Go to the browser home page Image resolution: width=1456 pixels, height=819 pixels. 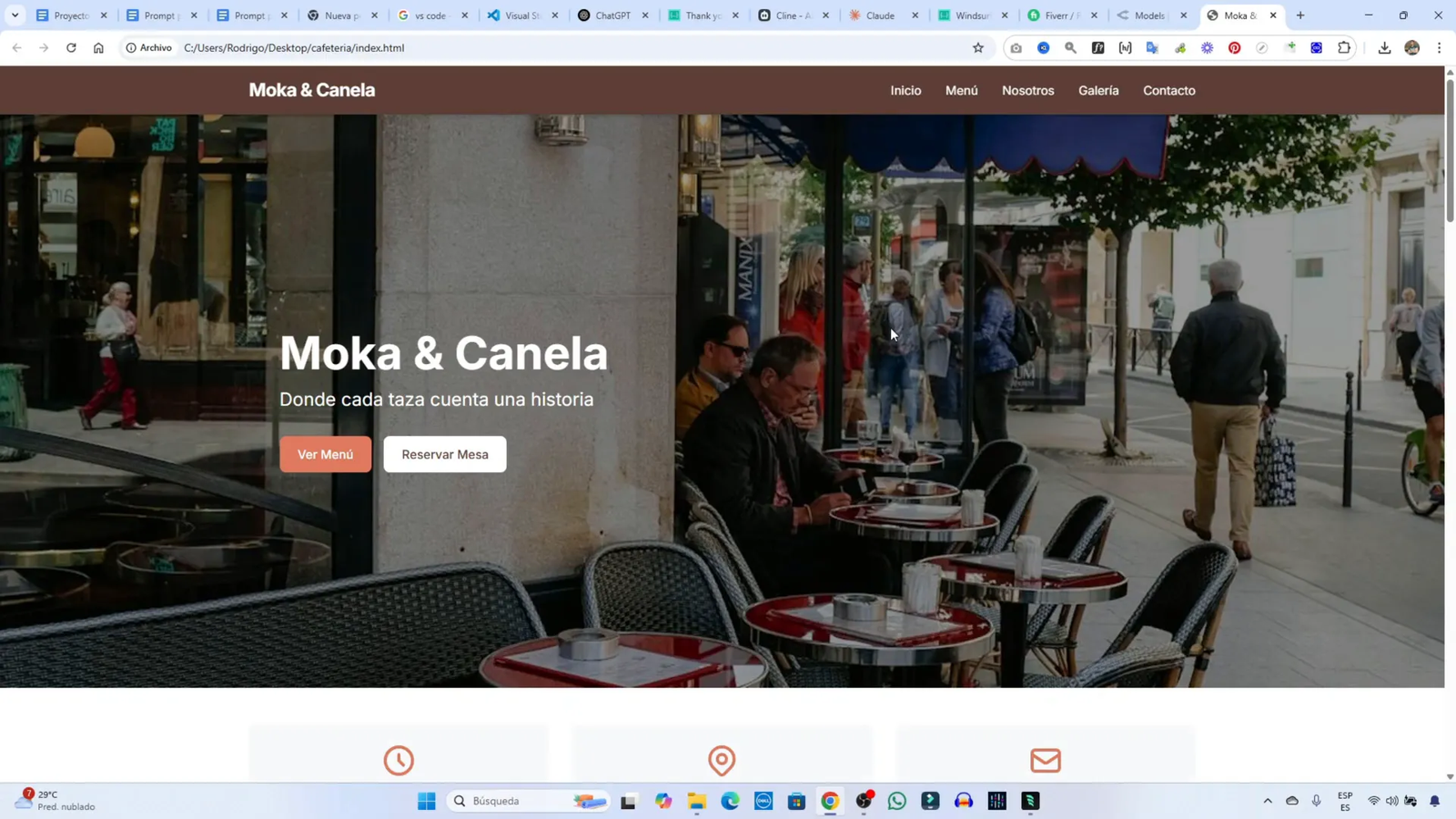coord(98,48)
